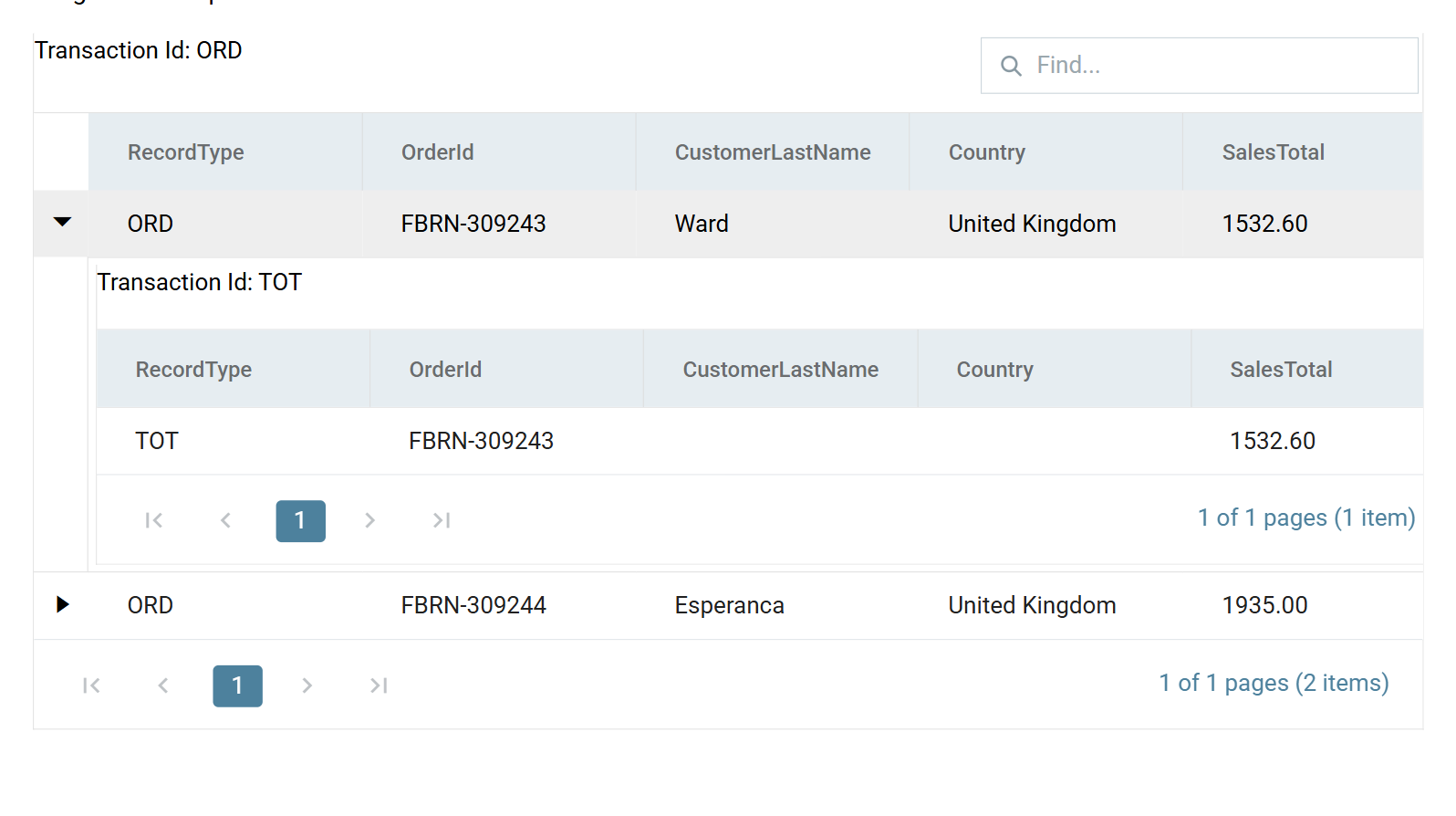
Task: Select page 1 in nested TOT pager
Action: coord(301,521)
